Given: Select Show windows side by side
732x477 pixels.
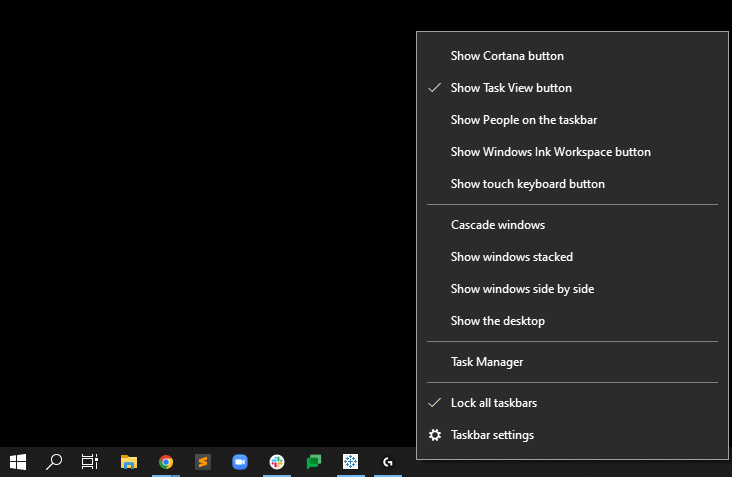Looking at the screenshot, I should tap(572, 289).
